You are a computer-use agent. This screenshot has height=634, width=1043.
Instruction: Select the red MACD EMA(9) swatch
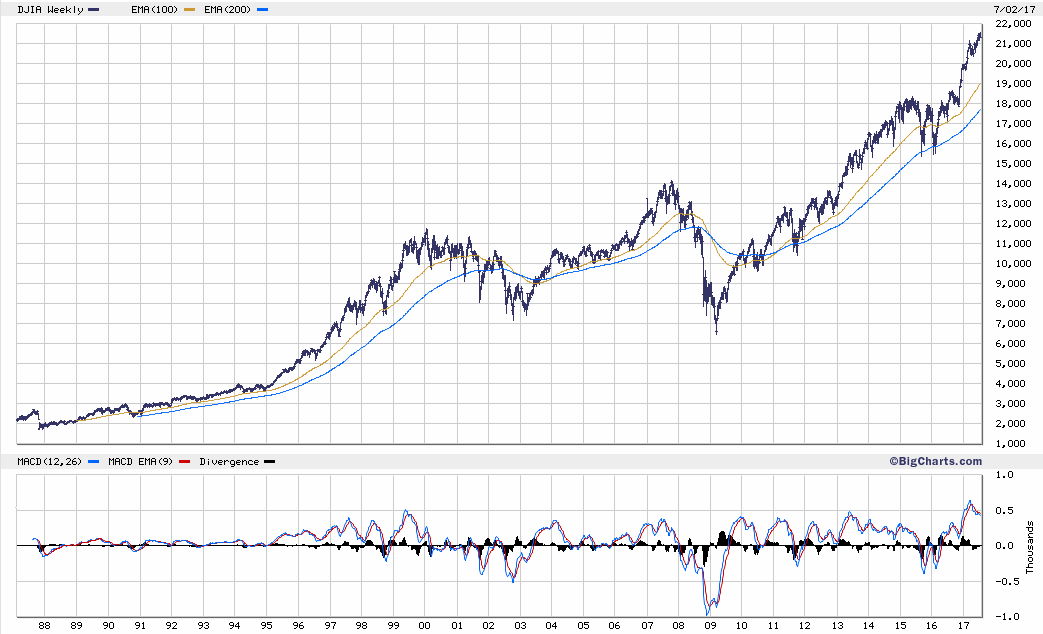coord(184,462)
